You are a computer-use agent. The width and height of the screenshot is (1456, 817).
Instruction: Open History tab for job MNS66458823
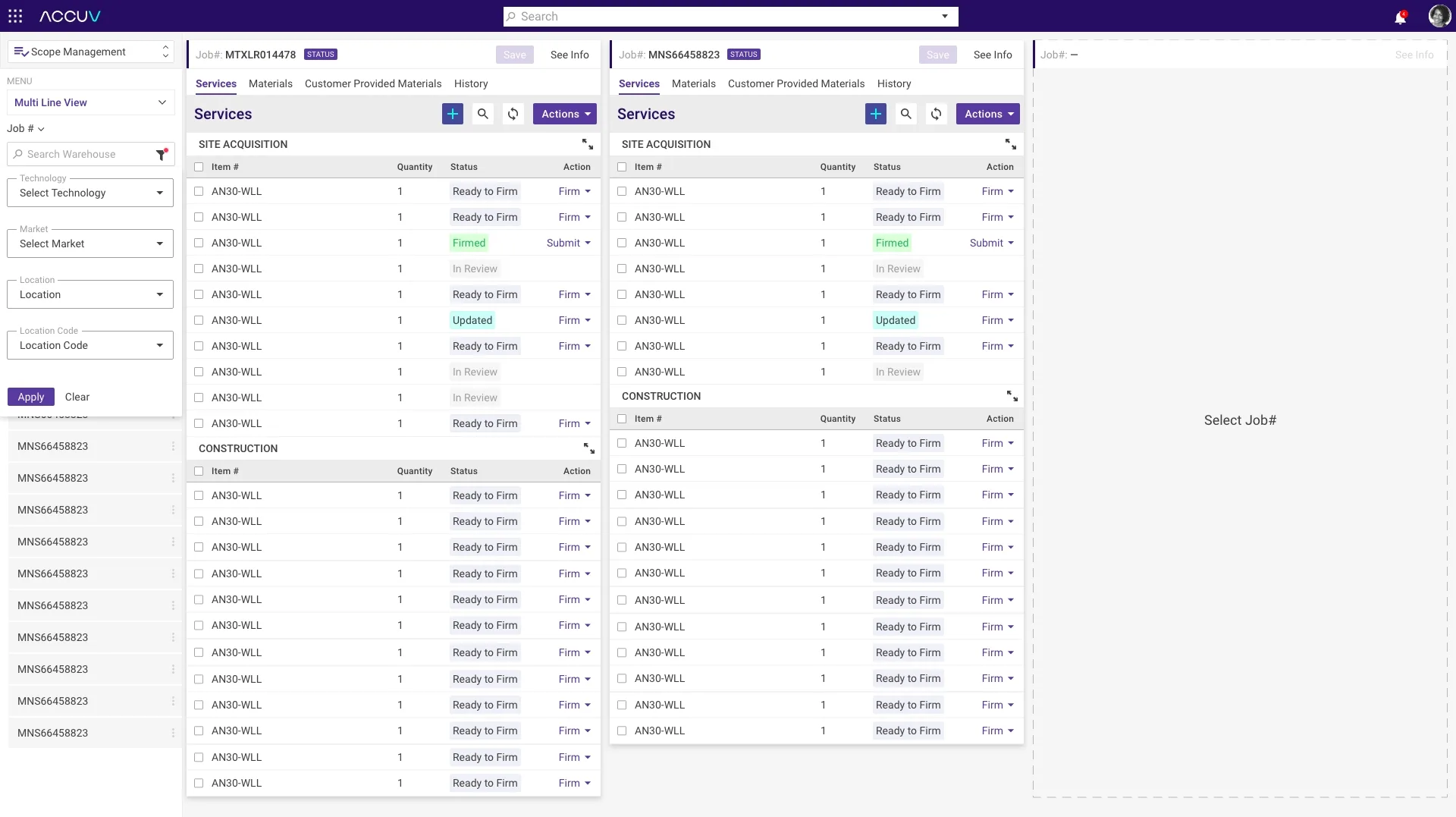tap(894, 83)
